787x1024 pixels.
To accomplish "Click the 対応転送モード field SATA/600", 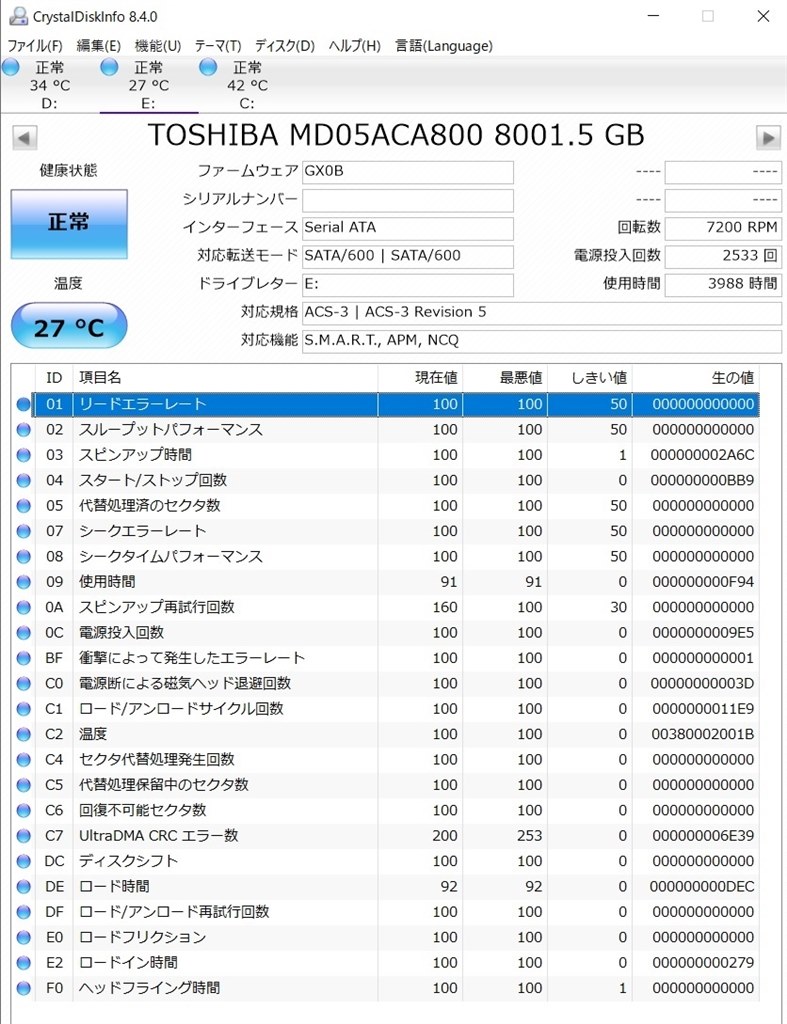I will click(408, 256).
